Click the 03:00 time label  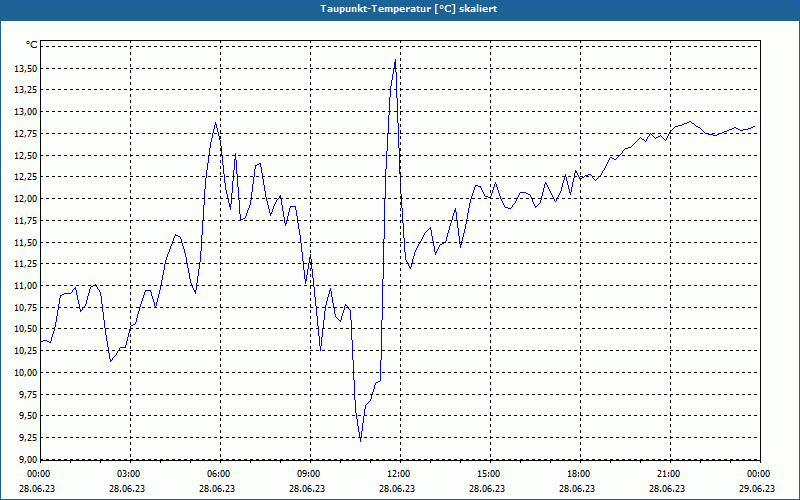pyautogui.click(x=128, y=474)
